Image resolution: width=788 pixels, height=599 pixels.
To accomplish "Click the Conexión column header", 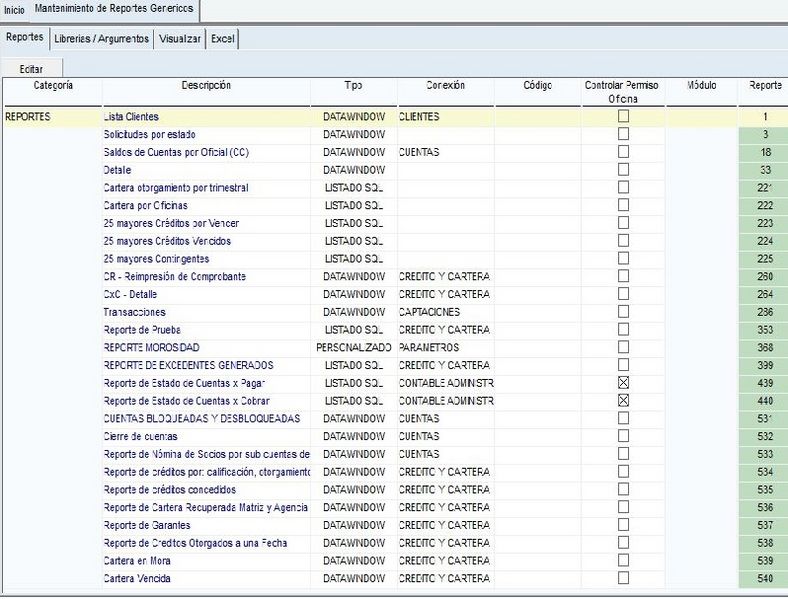I will click(445, 86).
